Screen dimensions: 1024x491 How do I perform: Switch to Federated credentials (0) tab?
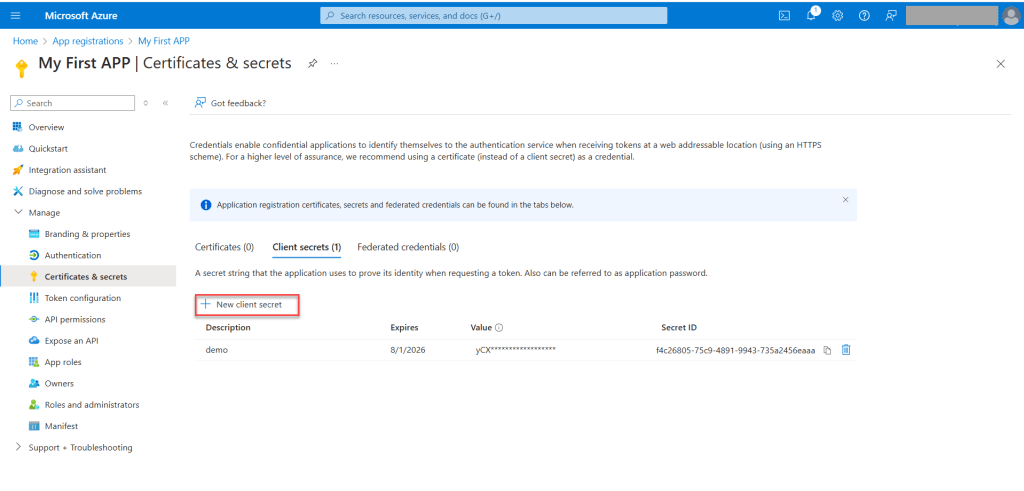[408, 247]
